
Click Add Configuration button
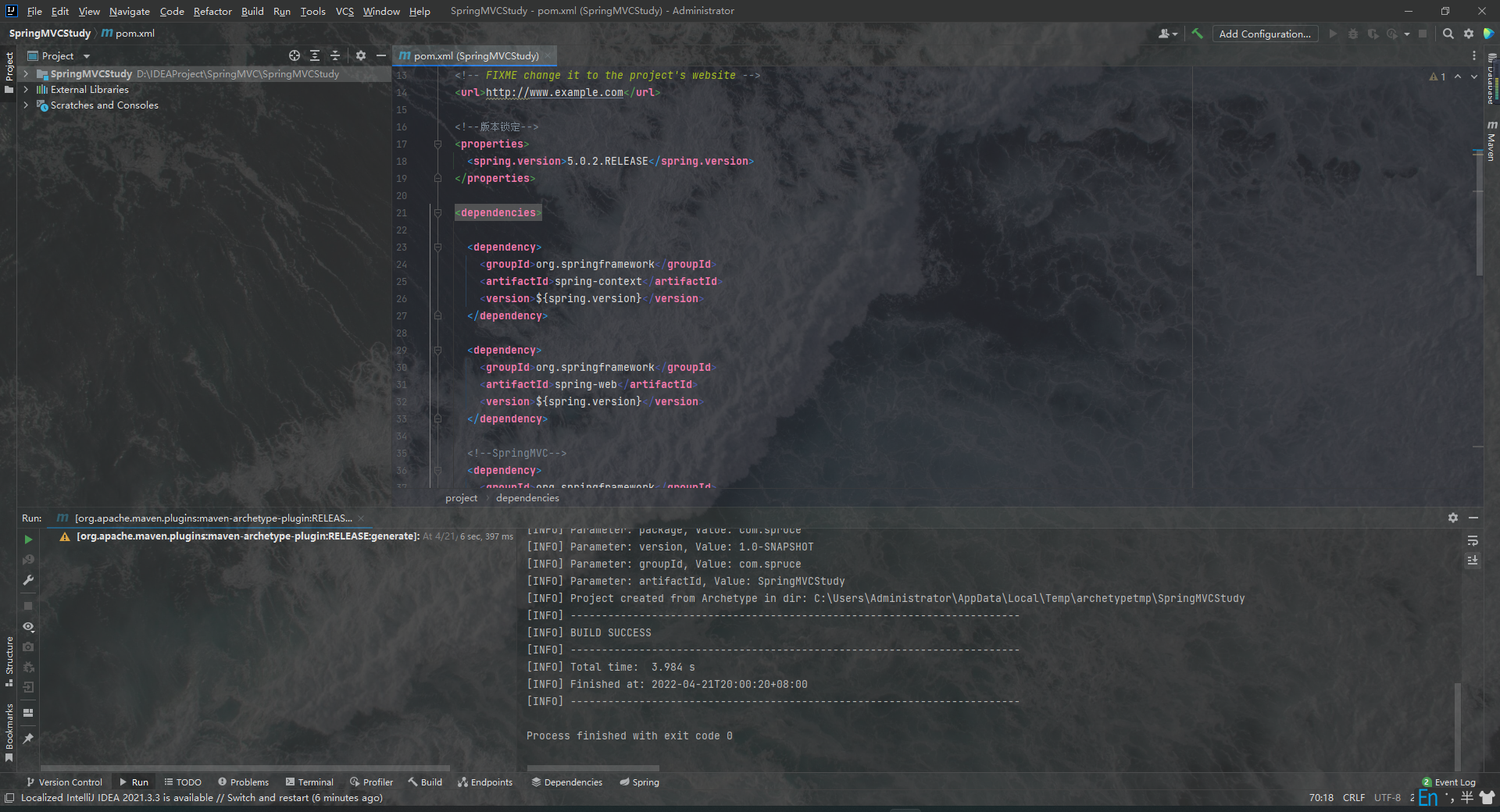[x=1265, y=34]
